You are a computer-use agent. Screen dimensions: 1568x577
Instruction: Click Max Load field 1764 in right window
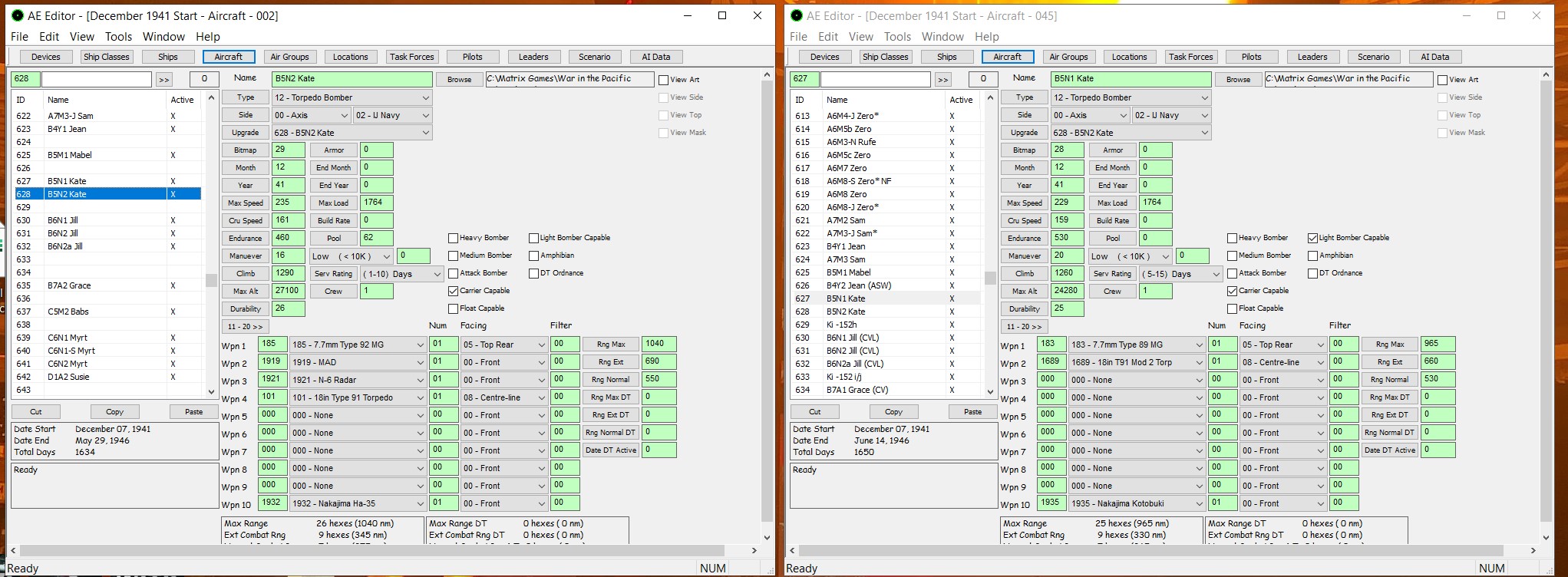coord(1155,203)
